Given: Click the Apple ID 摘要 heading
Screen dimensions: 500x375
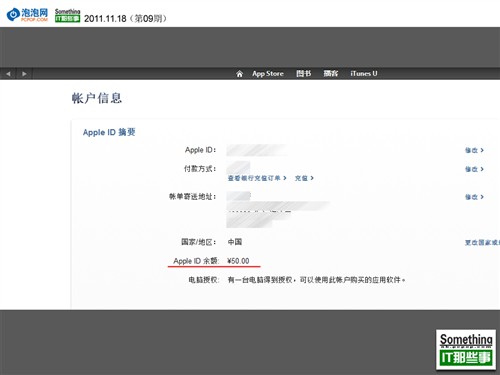Looking at the screenshot, I should tap(109, 132).
